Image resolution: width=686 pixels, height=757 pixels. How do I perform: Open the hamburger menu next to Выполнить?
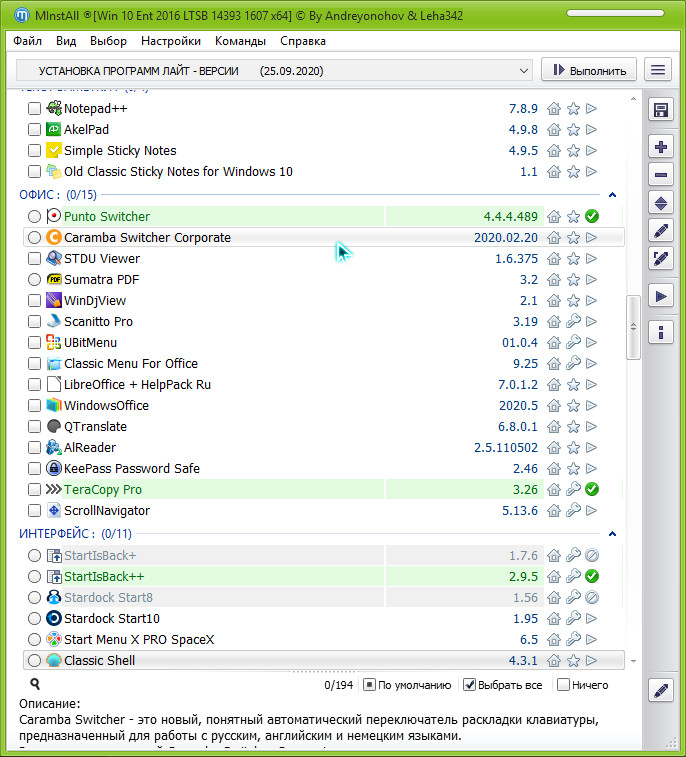point(658,70)
